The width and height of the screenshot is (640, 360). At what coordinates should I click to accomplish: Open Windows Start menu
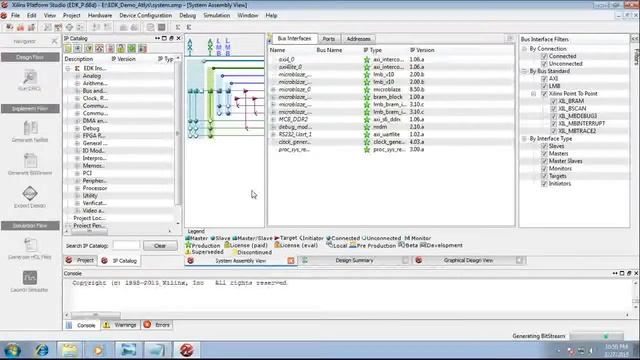(12, 350)
